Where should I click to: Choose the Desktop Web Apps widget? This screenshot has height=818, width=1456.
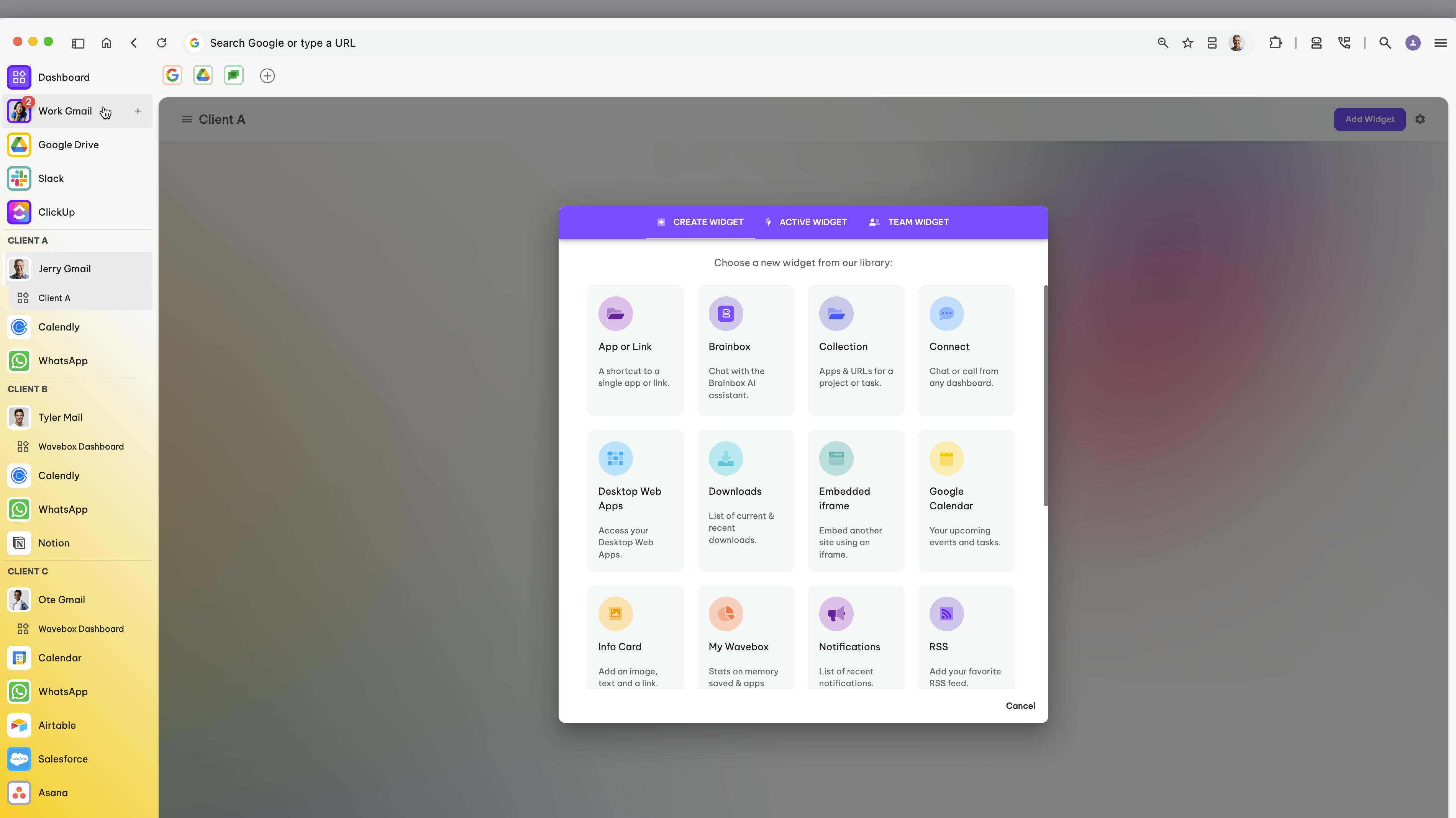click(635, 501)
